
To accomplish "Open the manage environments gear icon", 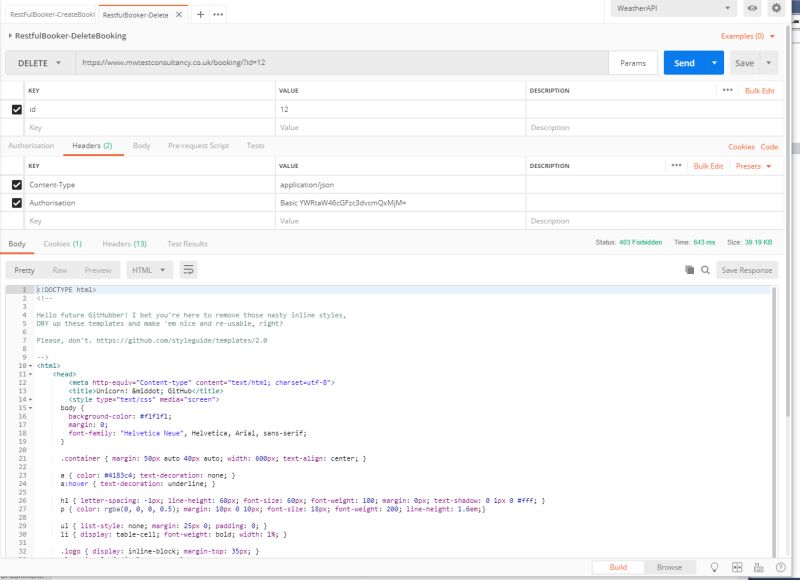I will pyautogui.click(x=776, y=8).
